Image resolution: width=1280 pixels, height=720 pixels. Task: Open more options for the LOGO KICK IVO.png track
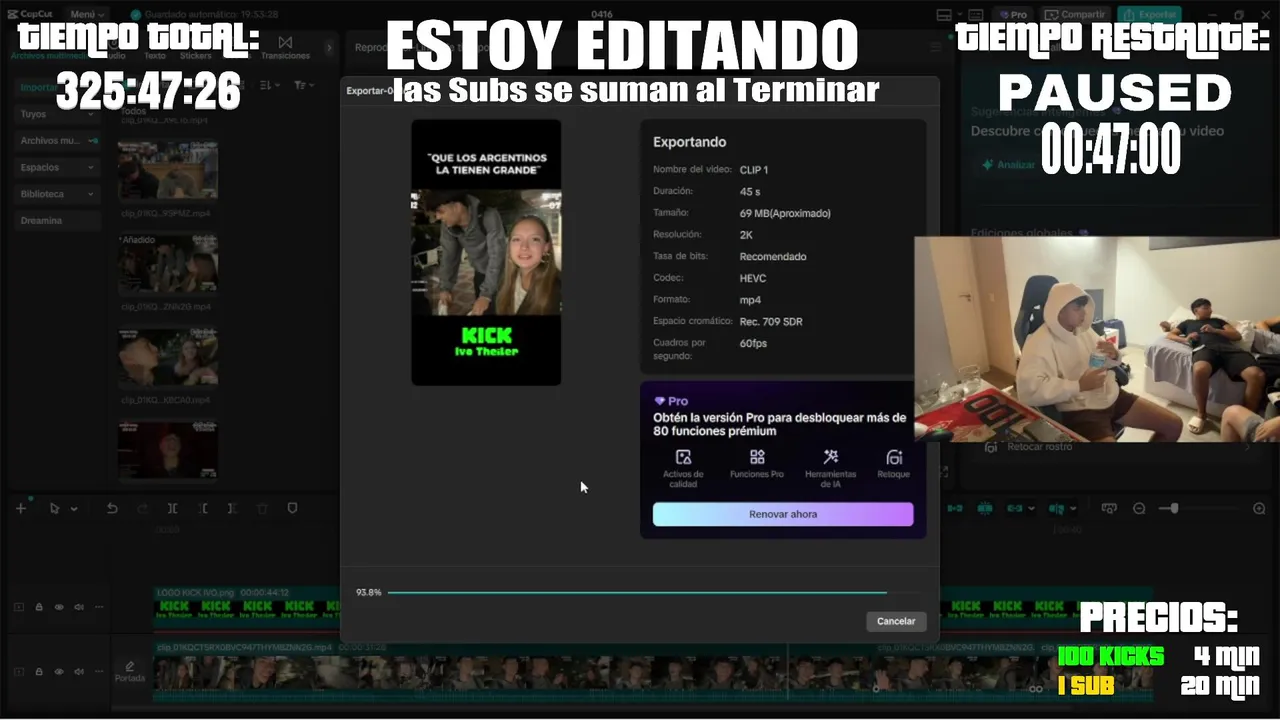97,606
